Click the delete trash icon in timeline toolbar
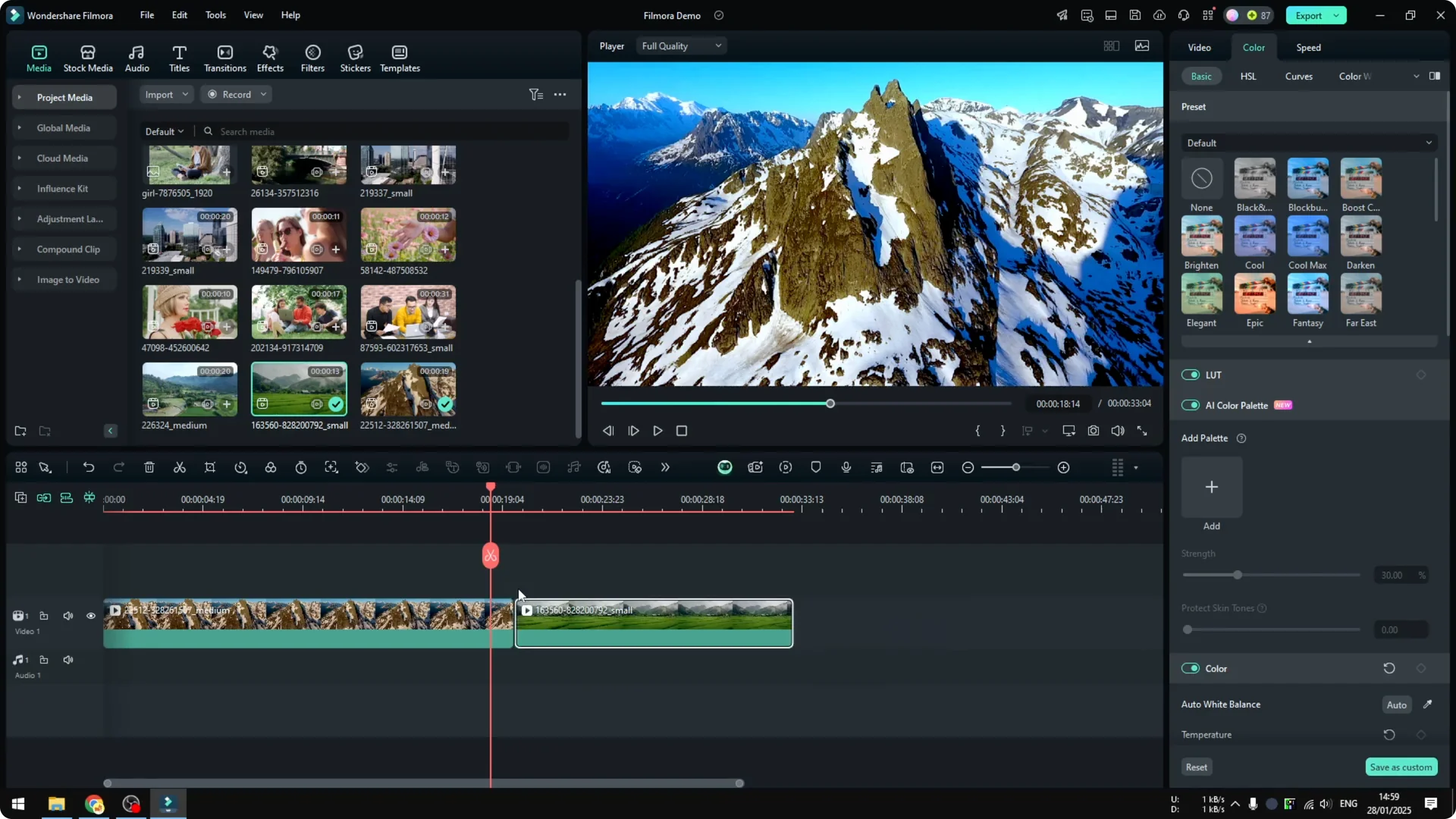Image resolution: width=1456 pixels, height=819 pixels. pyautogui.click(x=149, y=467)
